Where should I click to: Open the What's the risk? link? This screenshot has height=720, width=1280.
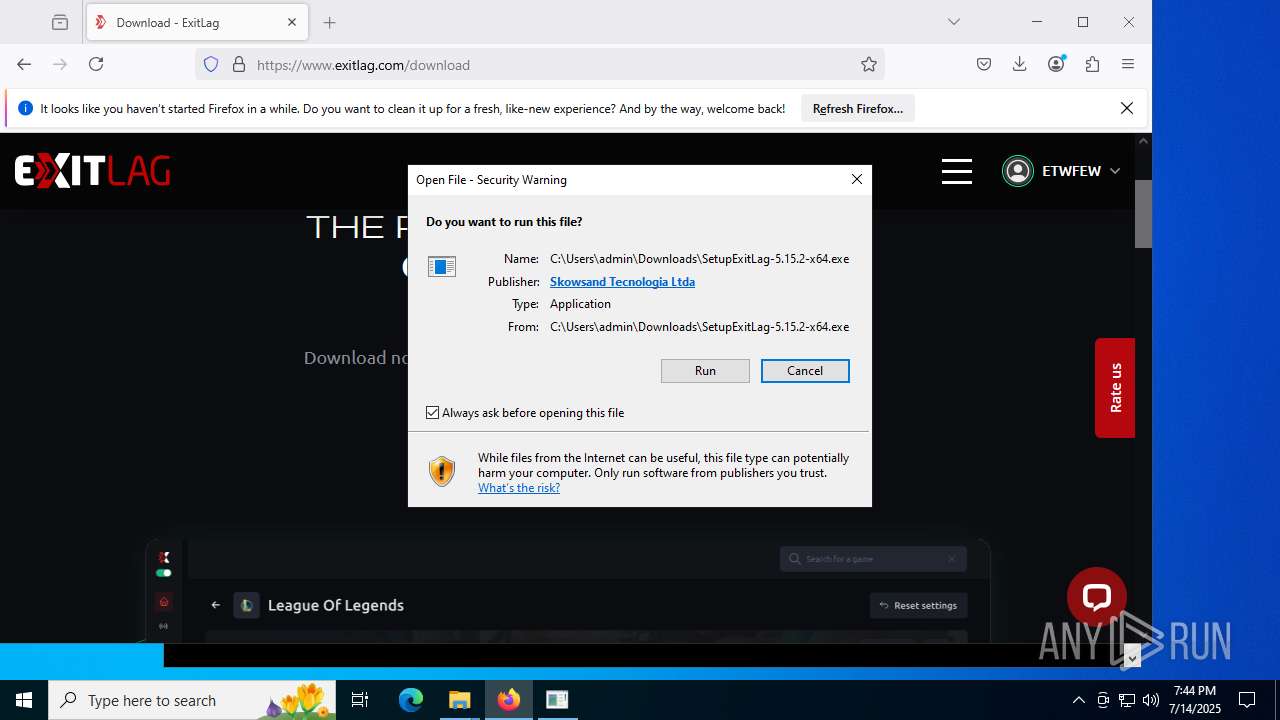click(x=519, y=488)
